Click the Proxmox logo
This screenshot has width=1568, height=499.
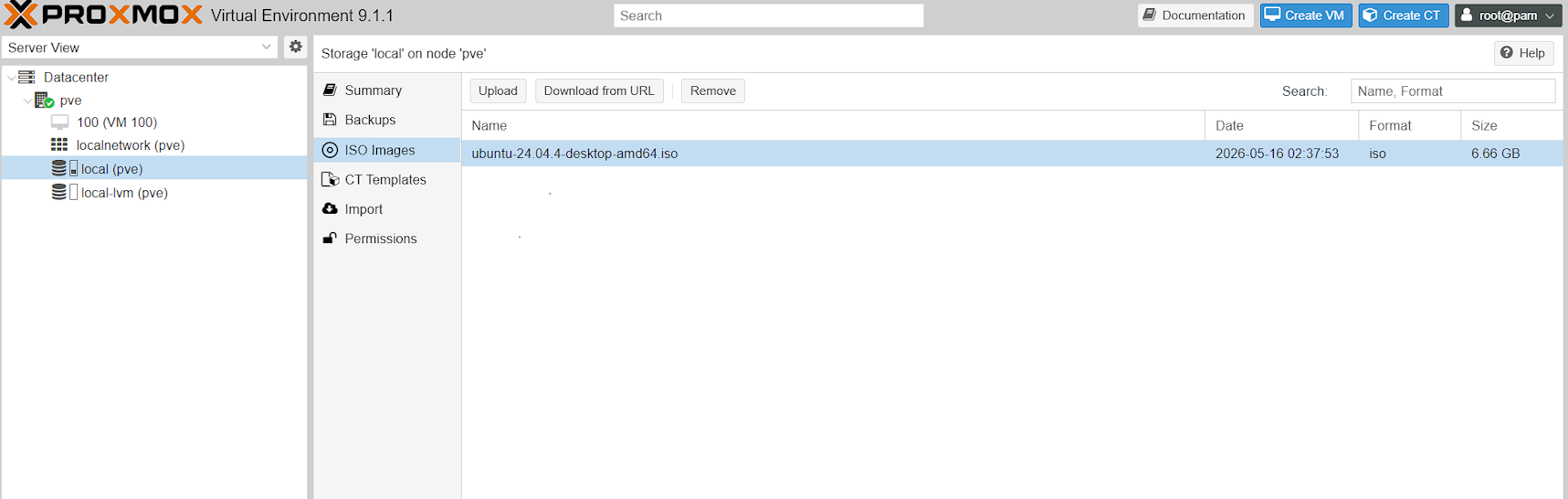click(103, 15)
